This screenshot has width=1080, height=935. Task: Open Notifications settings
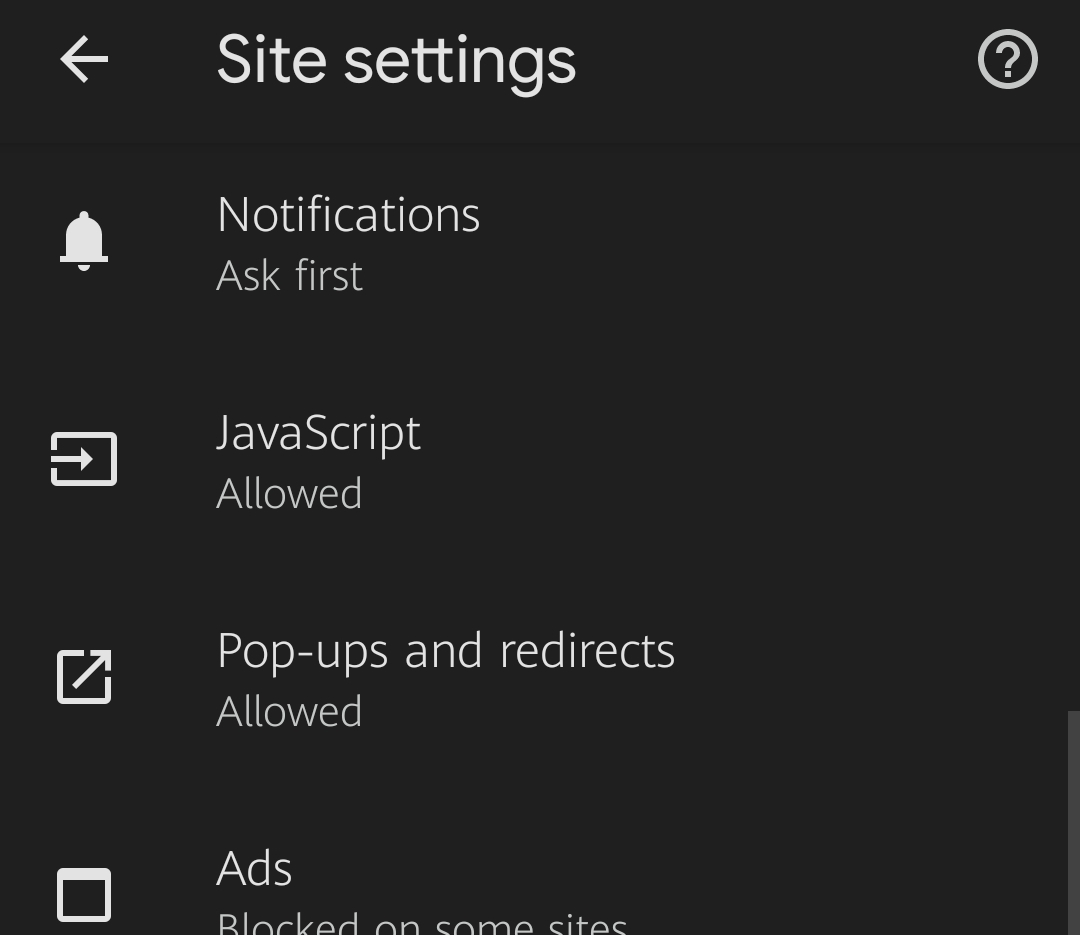[x=540, y=243]
